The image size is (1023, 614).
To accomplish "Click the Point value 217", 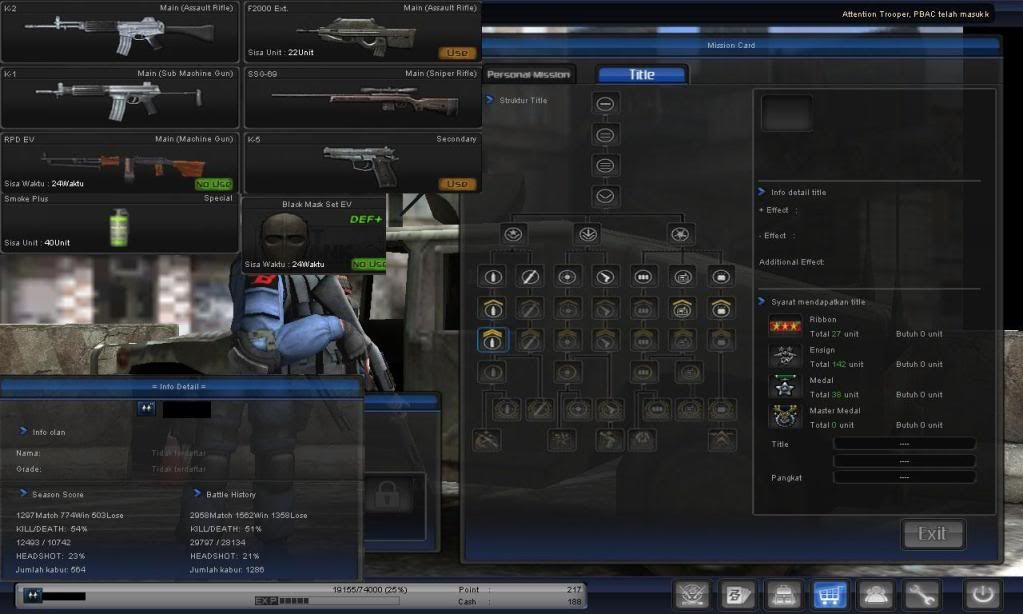I will [x=574, y=589].
